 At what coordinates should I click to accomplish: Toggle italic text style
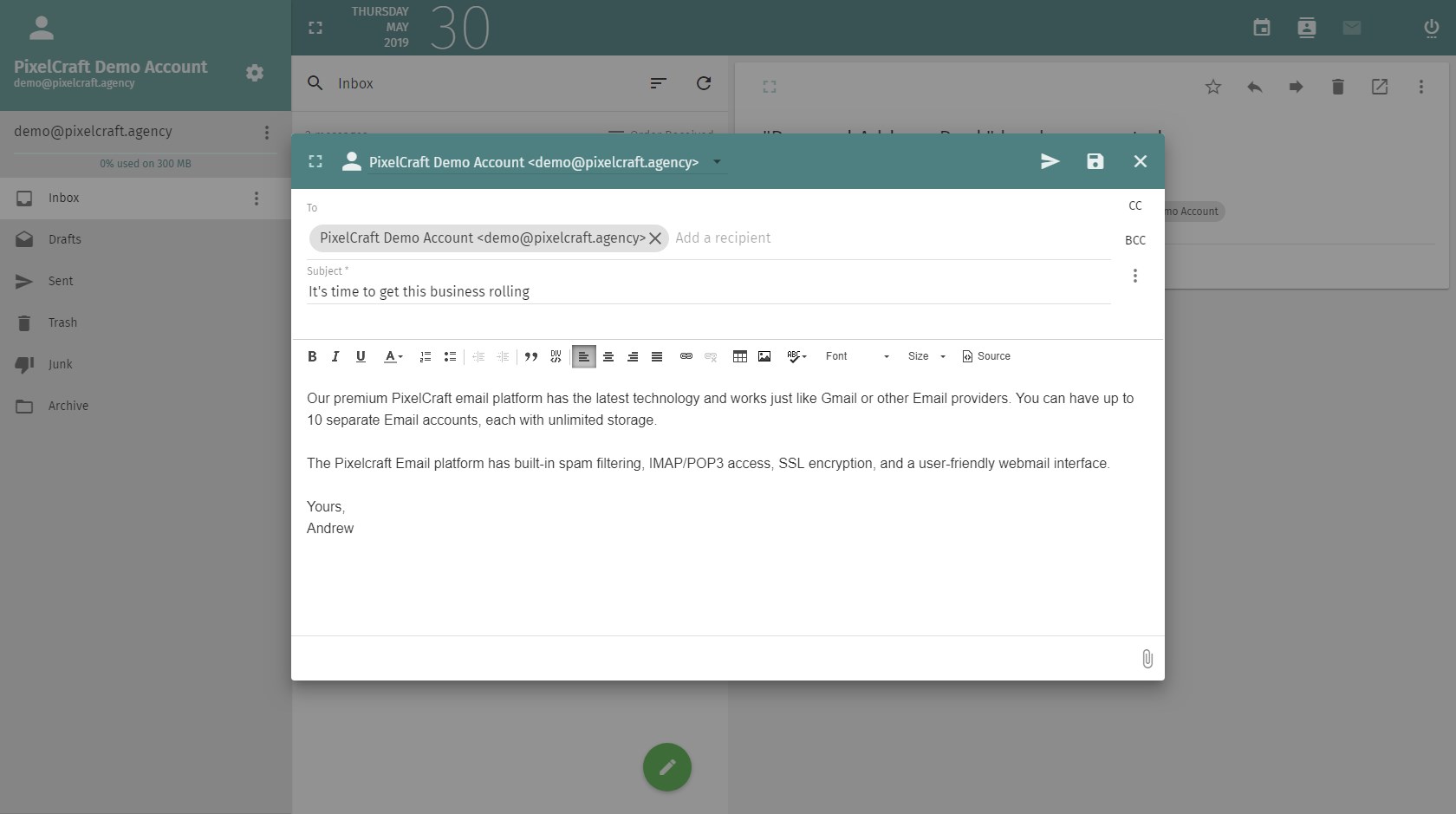335,356
